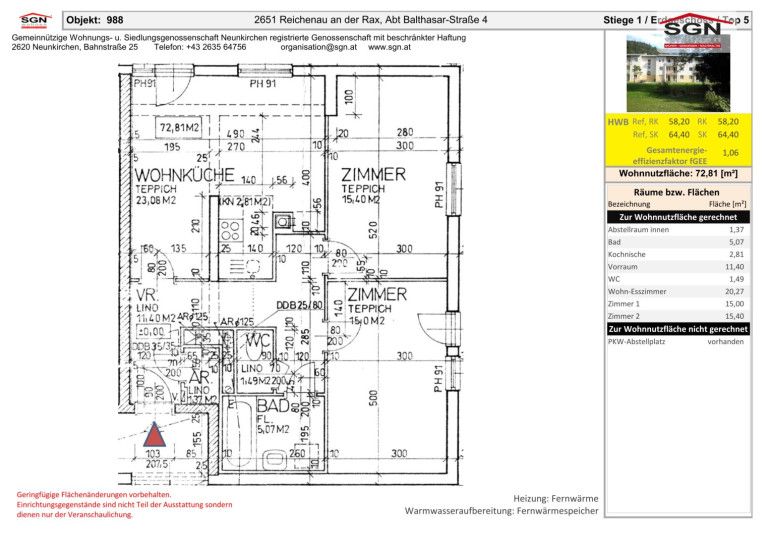Select the 'Zur Wohnnutzfläche nicht gerechnet' header bar
This screenshot has width=770, height=545.
677,328
